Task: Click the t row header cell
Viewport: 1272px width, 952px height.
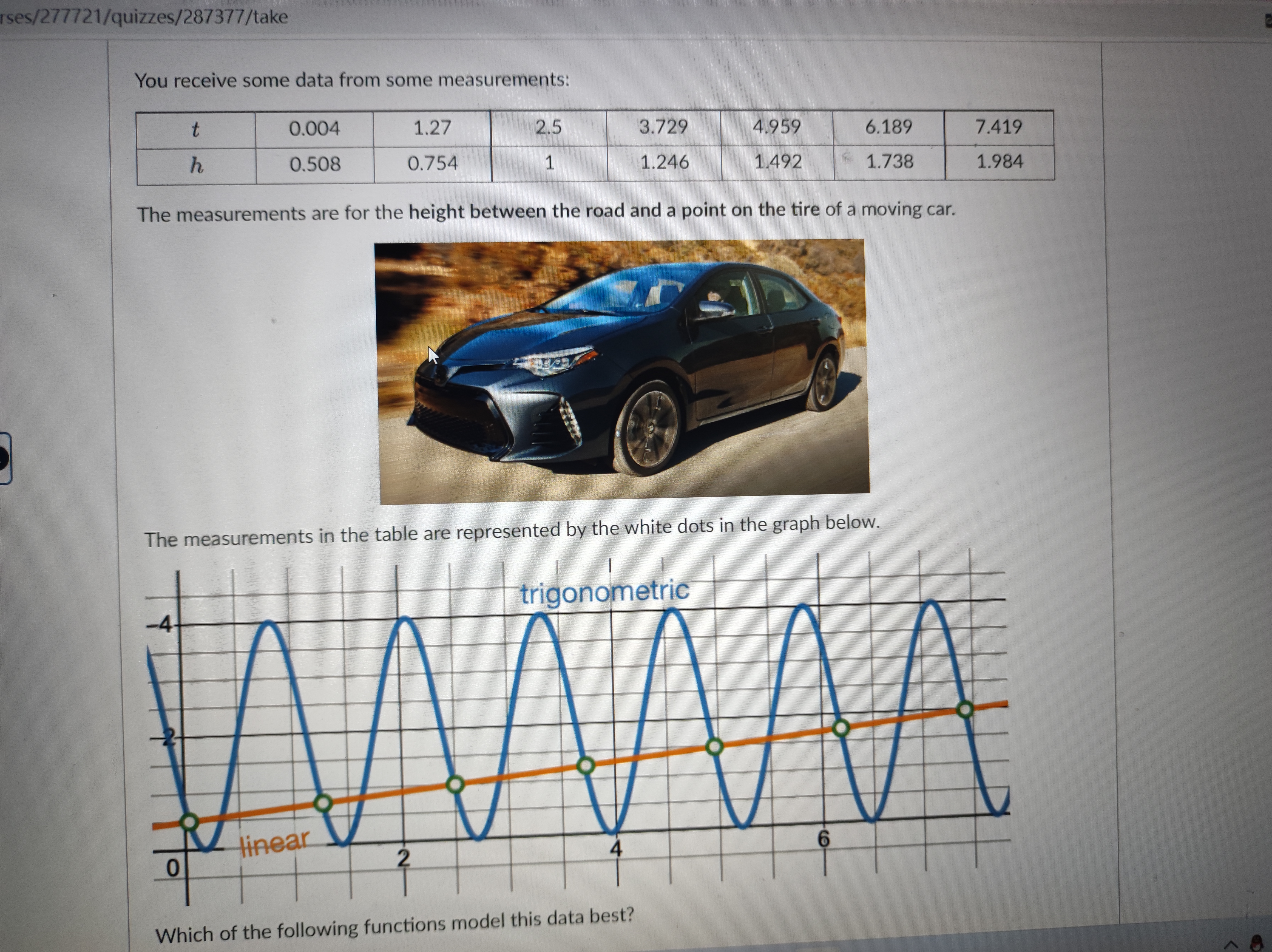Action: point(195,130)
